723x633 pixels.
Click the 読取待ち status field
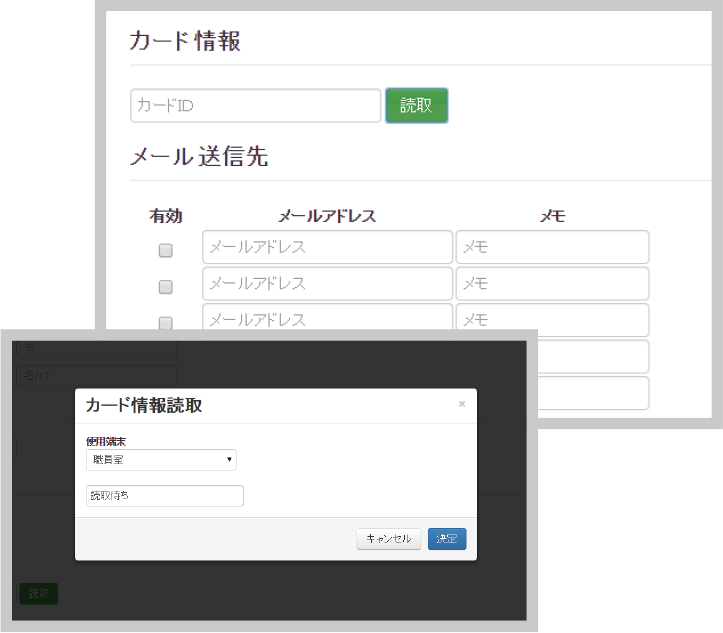tap(165, 496)
